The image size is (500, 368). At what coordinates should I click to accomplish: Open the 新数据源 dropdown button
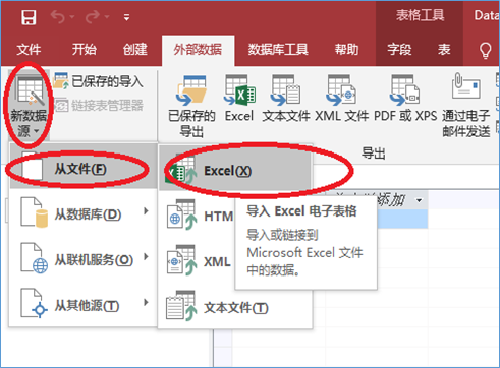pos(28,105)
